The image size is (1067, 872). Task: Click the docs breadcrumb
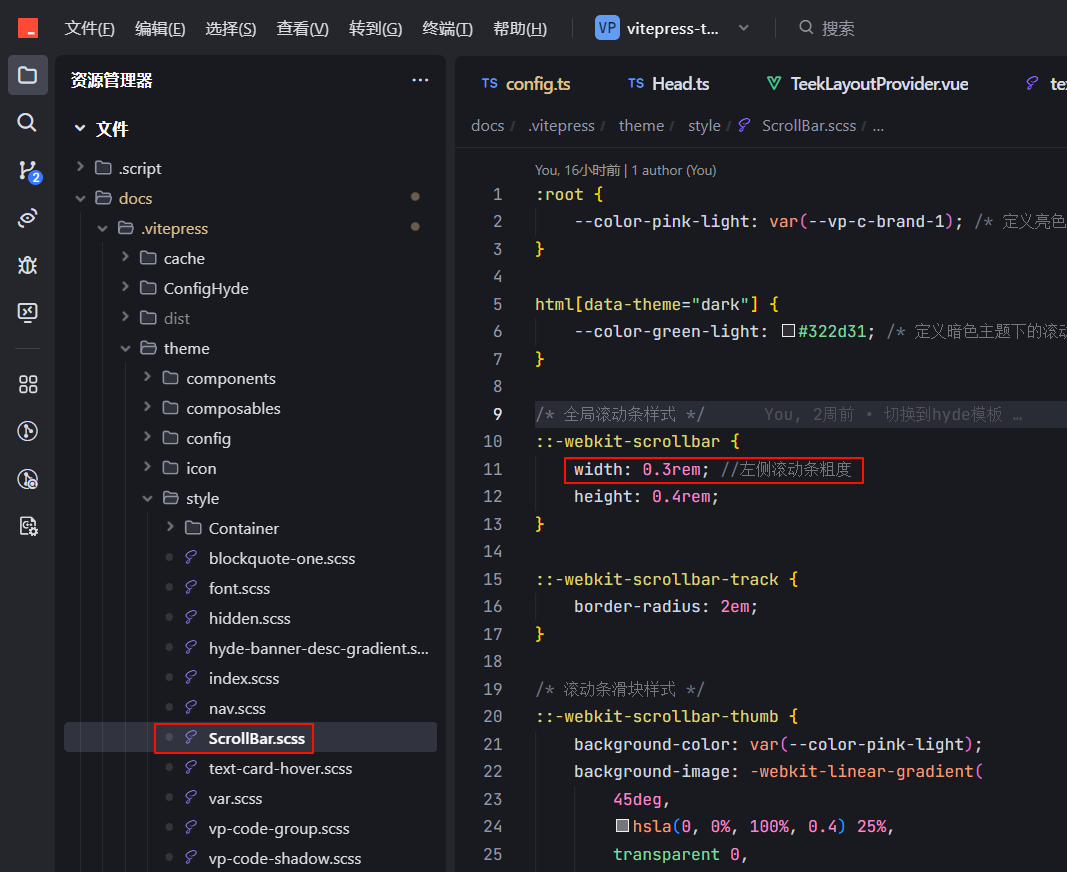[487, 125]
